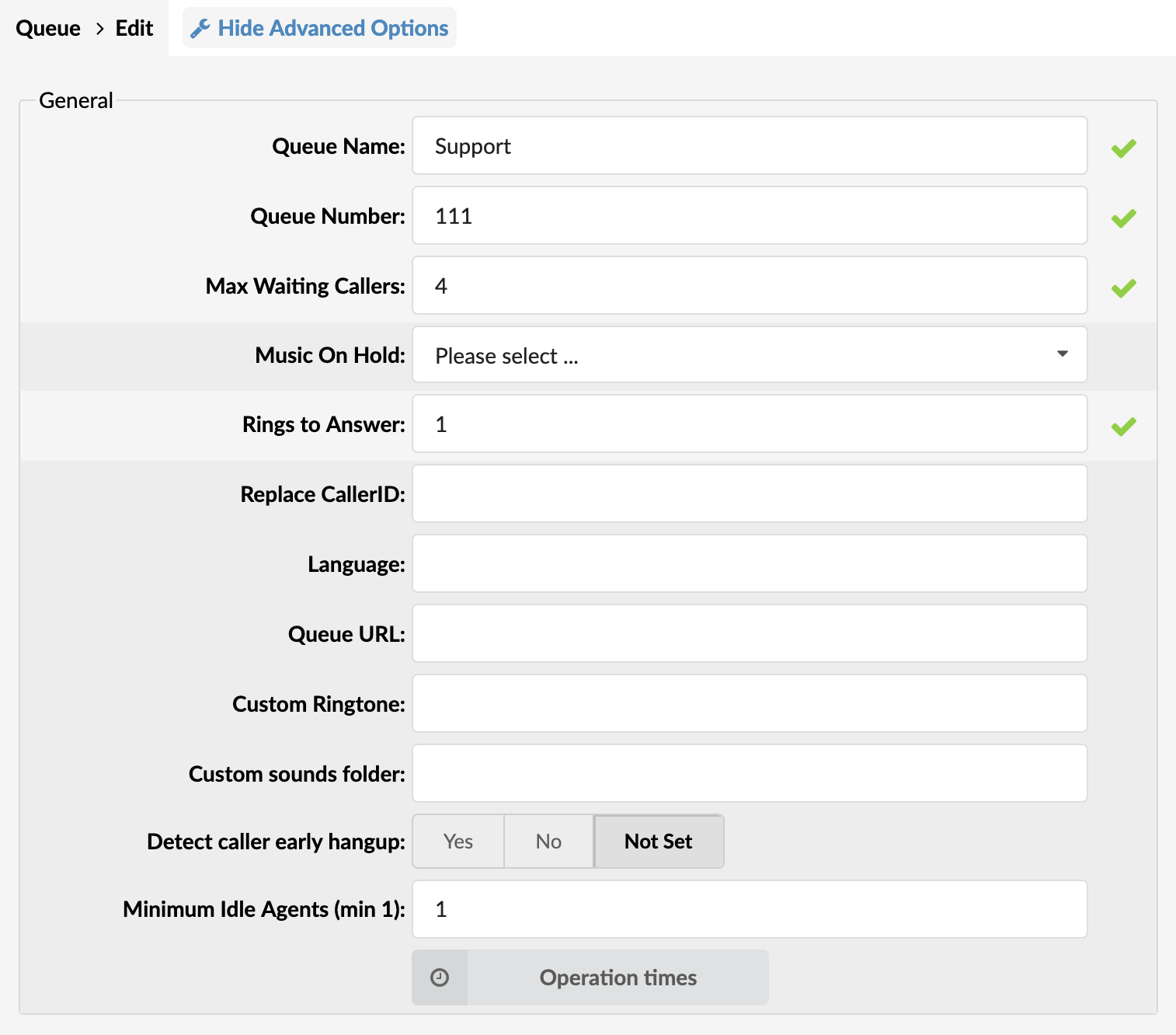Select the Custom Ringtone text box

coord(750,703)
